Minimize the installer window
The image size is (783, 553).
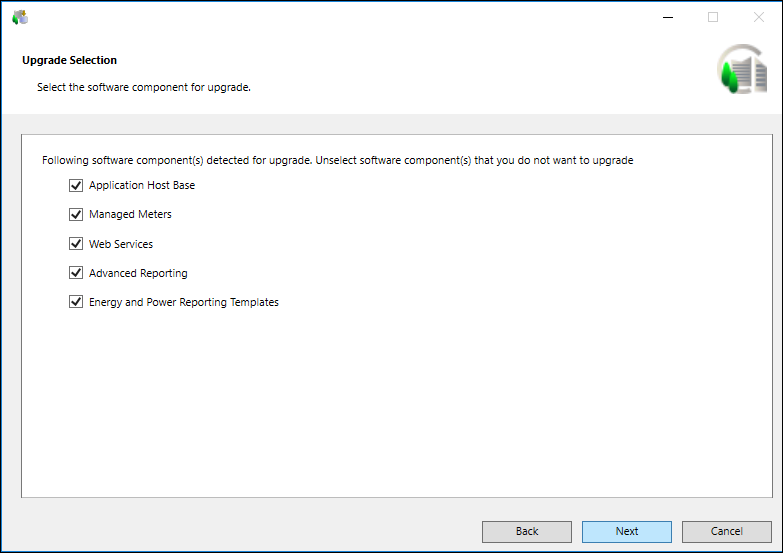(x=667, y=17)
